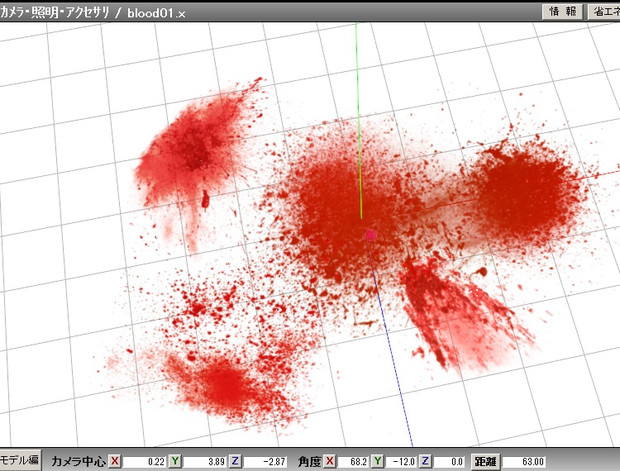Click the camera center Y axis button
Viewport: 620px width, 471px height.
pos(175,461)
